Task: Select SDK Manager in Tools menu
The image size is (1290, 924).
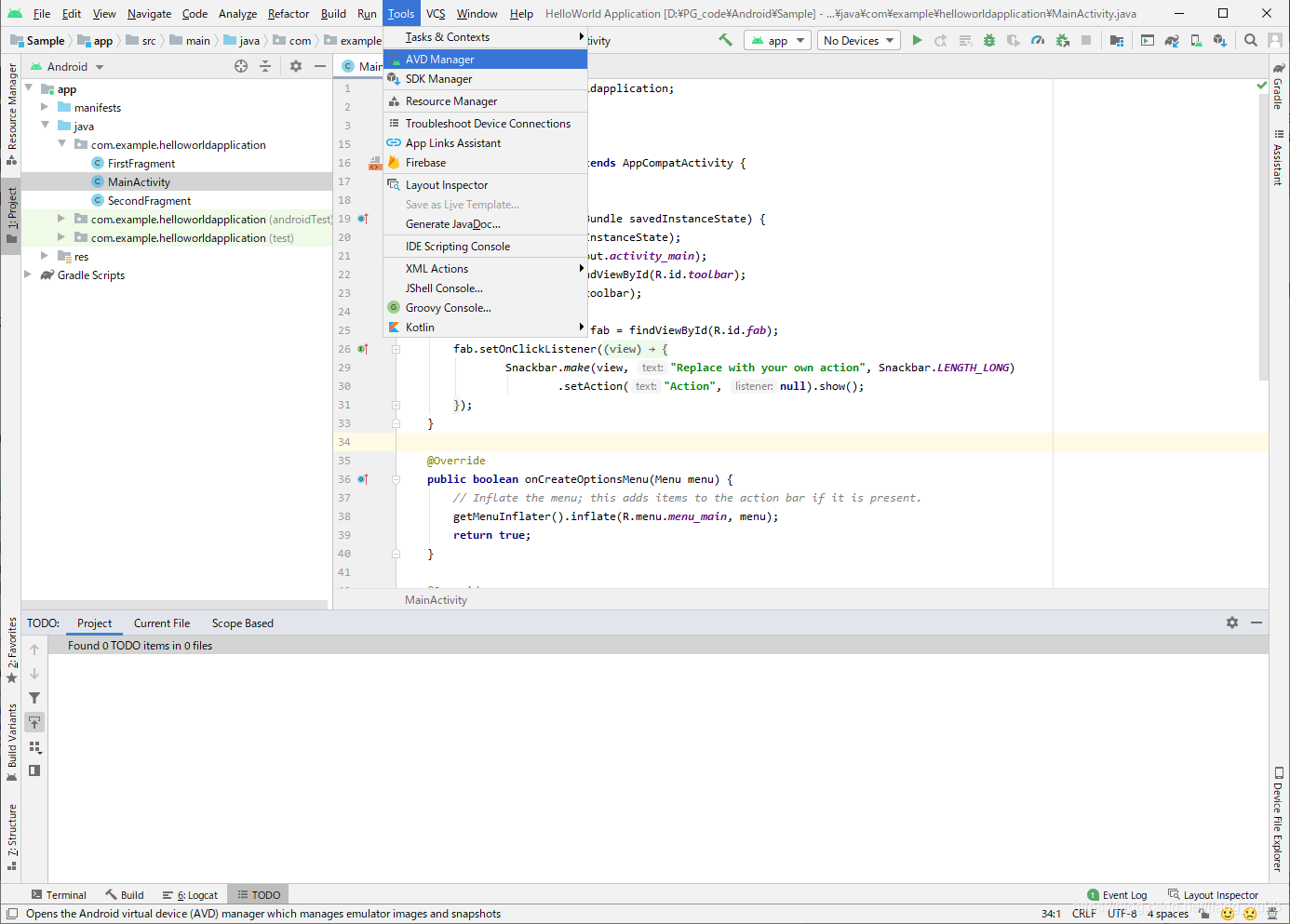Action: click(x=485, y=78)
